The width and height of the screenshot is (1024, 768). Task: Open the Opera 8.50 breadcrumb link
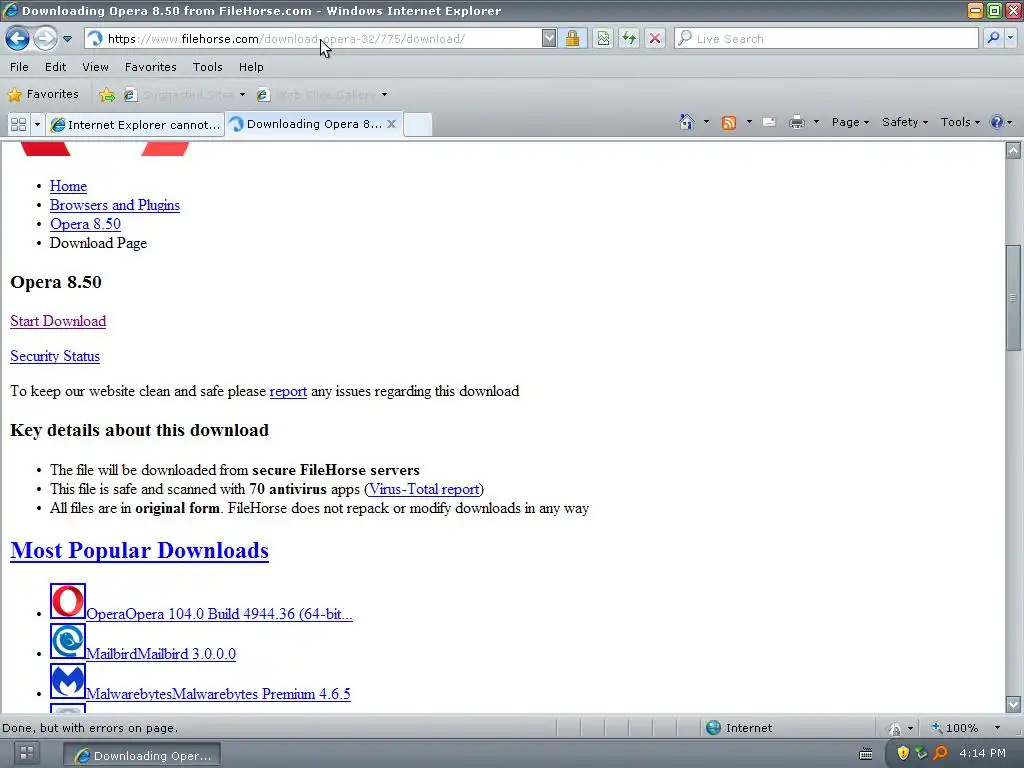[85, 224]
